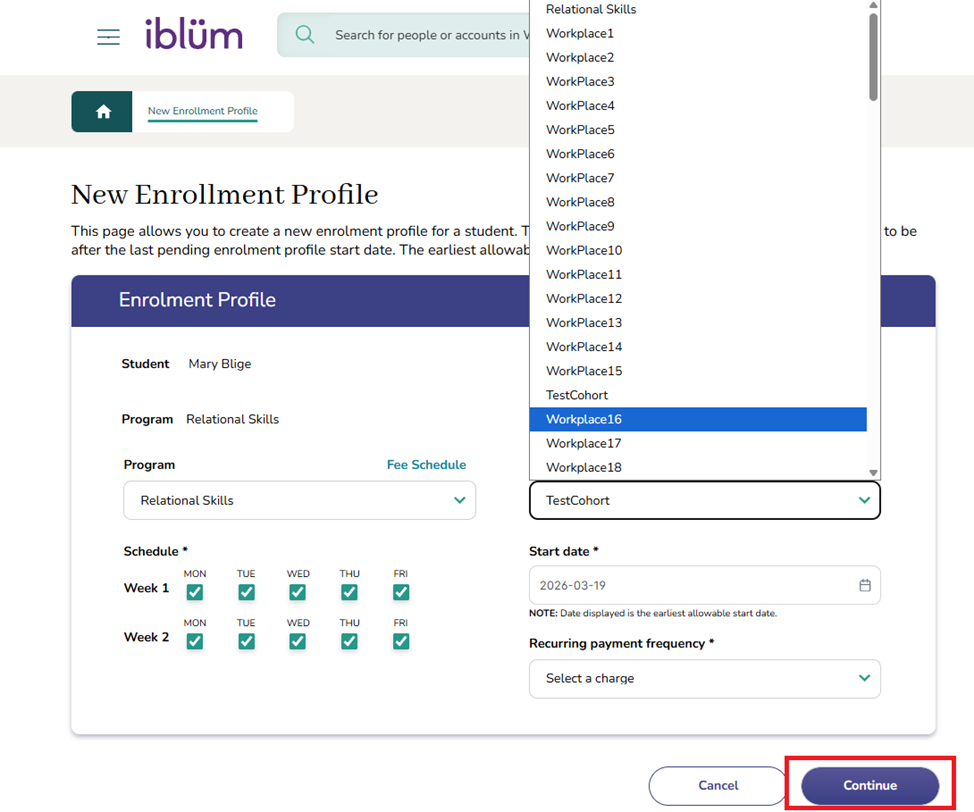Toggle Week 1 Wednesday checkbox

pyautogui.click(x=298, y=592)
